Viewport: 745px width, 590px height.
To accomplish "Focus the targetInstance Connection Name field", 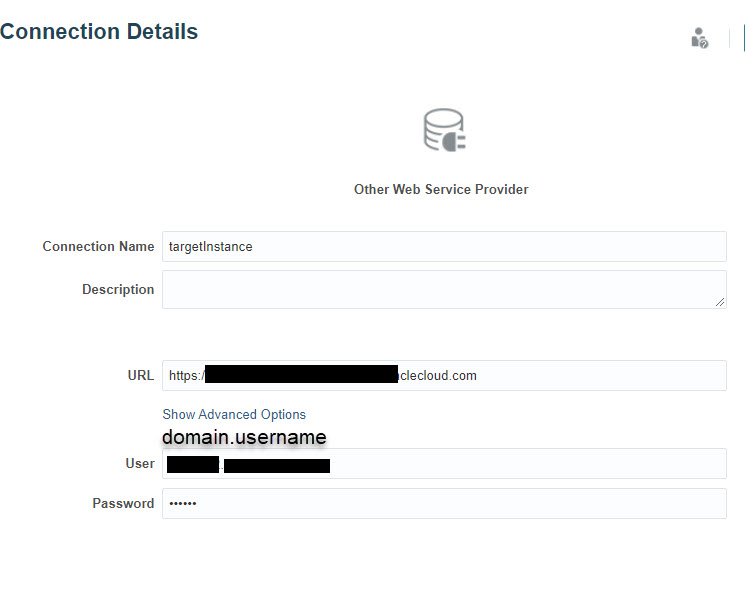I will tap(444, 247).
